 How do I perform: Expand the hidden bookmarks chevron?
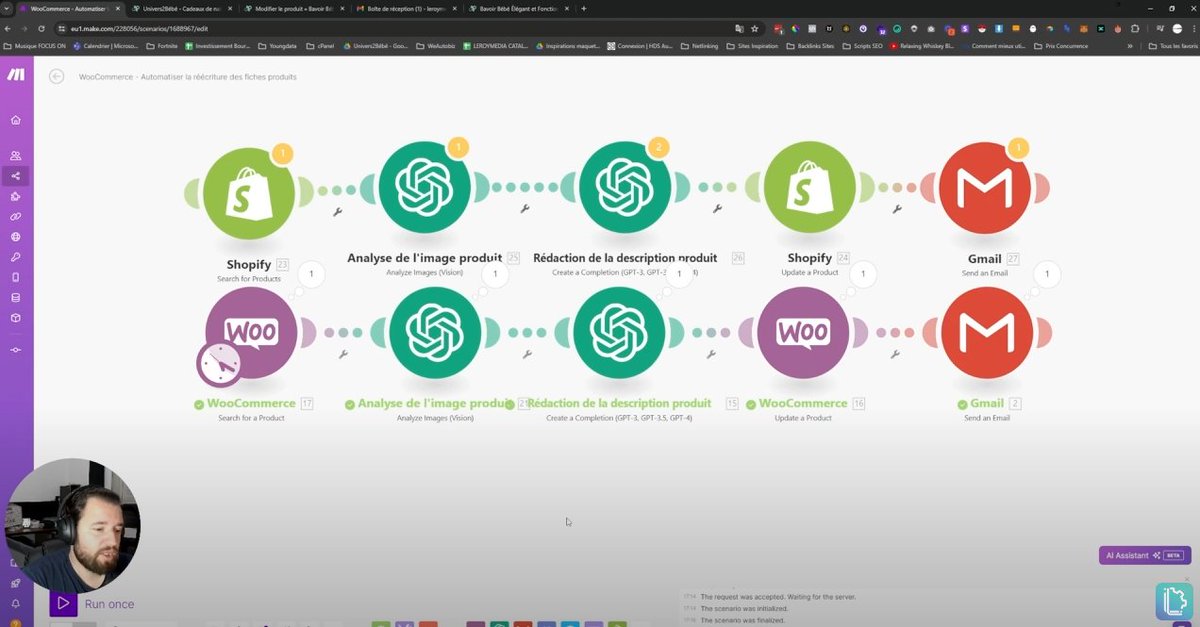[x=1131, y=46]
